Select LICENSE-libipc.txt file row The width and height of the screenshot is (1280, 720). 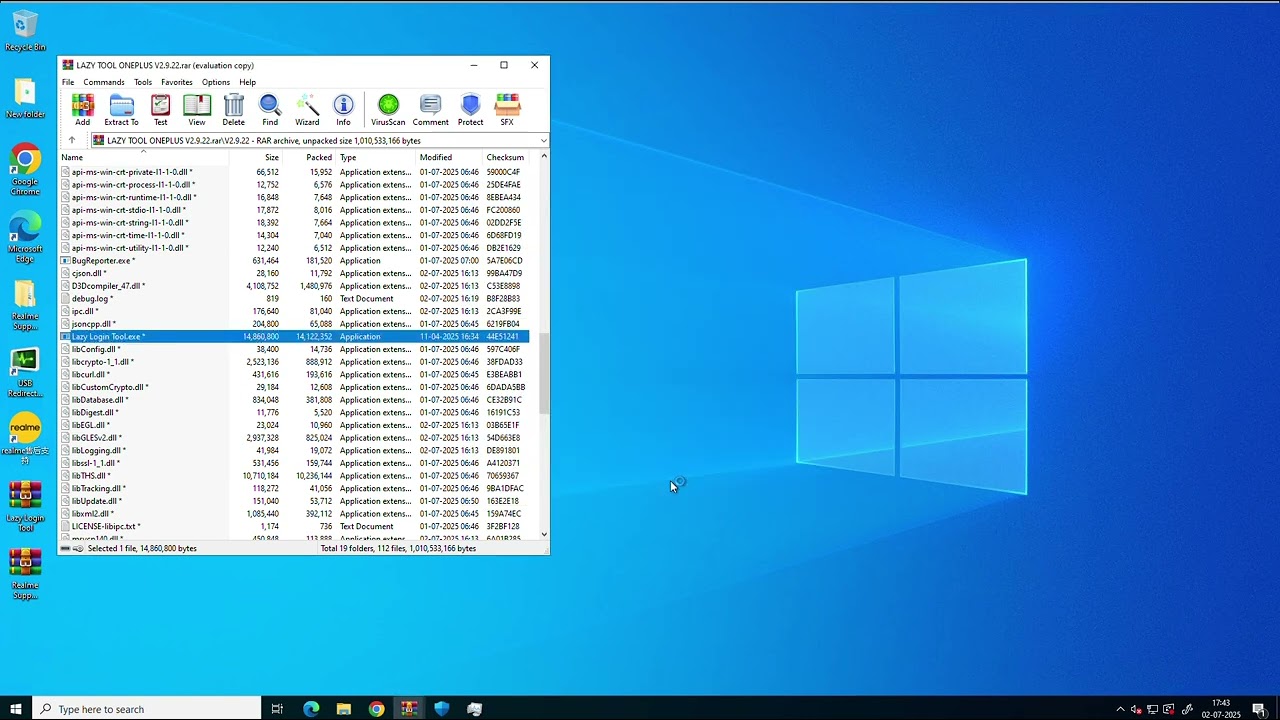coord(294,526)
